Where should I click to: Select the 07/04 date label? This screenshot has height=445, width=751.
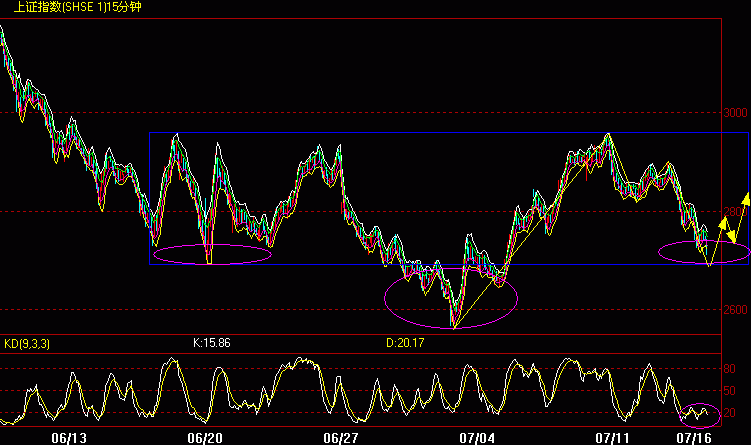coord(477,438)
